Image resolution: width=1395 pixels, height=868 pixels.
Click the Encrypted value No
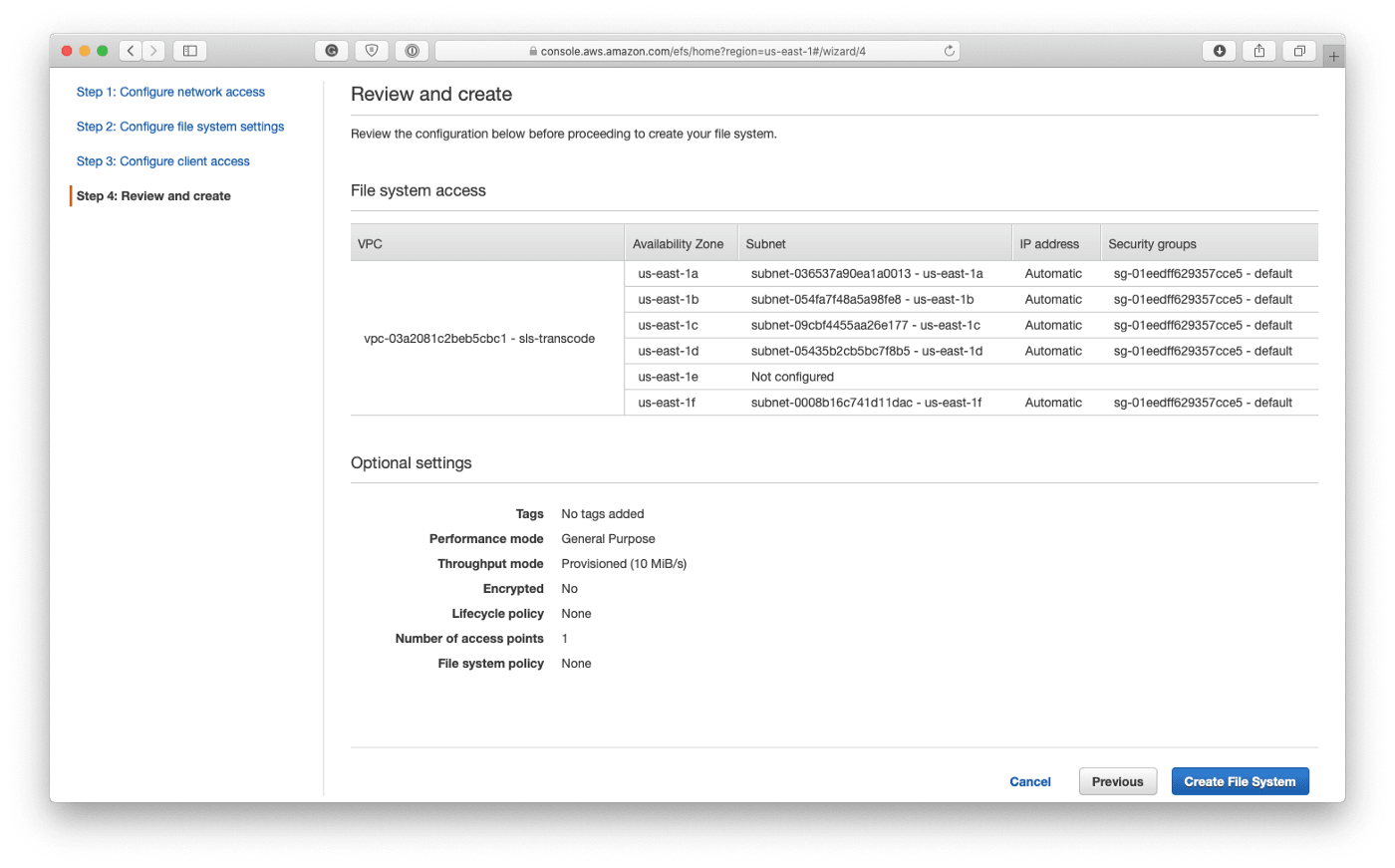(x=569, y=589)
